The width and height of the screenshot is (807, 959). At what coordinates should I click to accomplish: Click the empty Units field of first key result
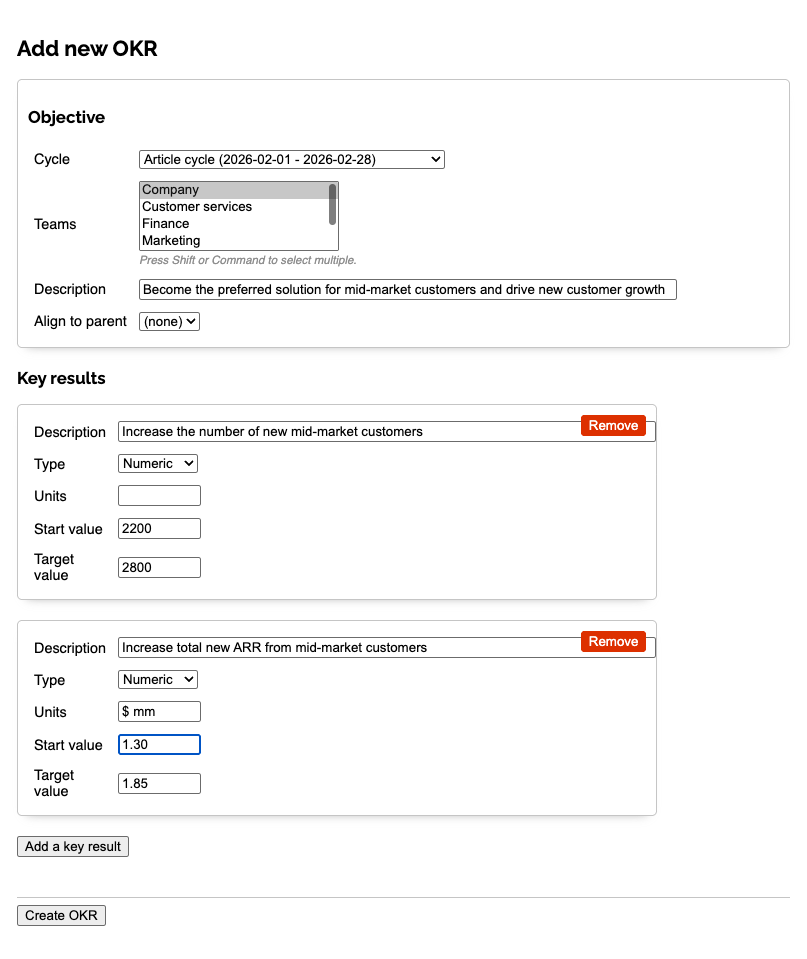point(158,495)
